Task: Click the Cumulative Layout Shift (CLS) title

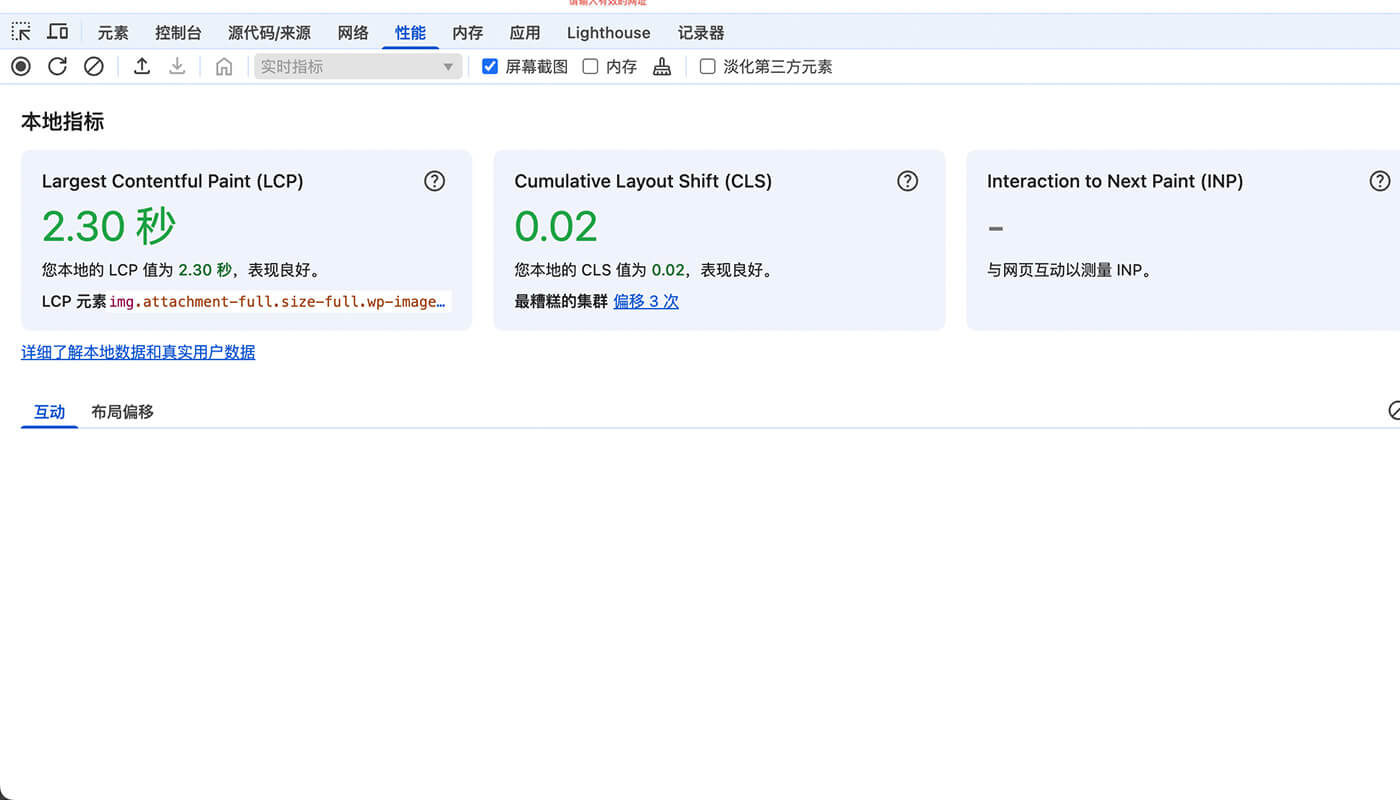Action: (643, 181)
